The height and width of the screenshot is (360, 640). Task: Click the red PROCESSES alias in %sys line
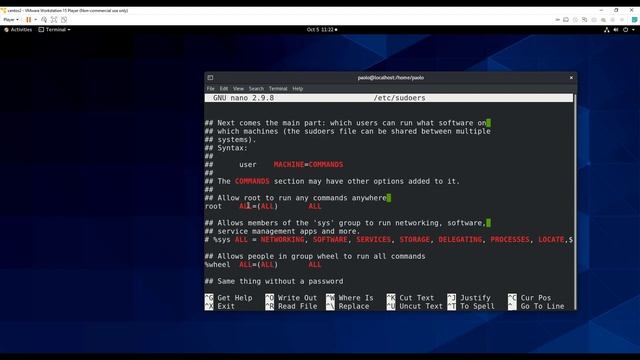click(510, 240)
